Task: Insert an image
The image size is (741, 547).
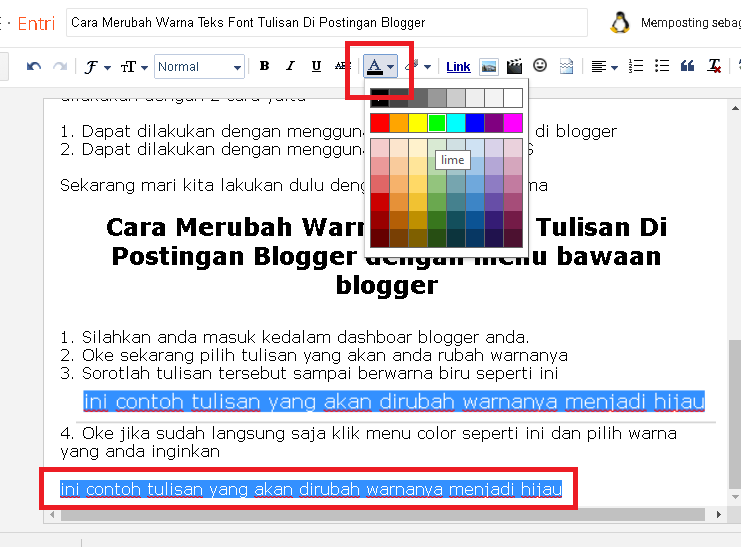Action: [x=489, y=67]
